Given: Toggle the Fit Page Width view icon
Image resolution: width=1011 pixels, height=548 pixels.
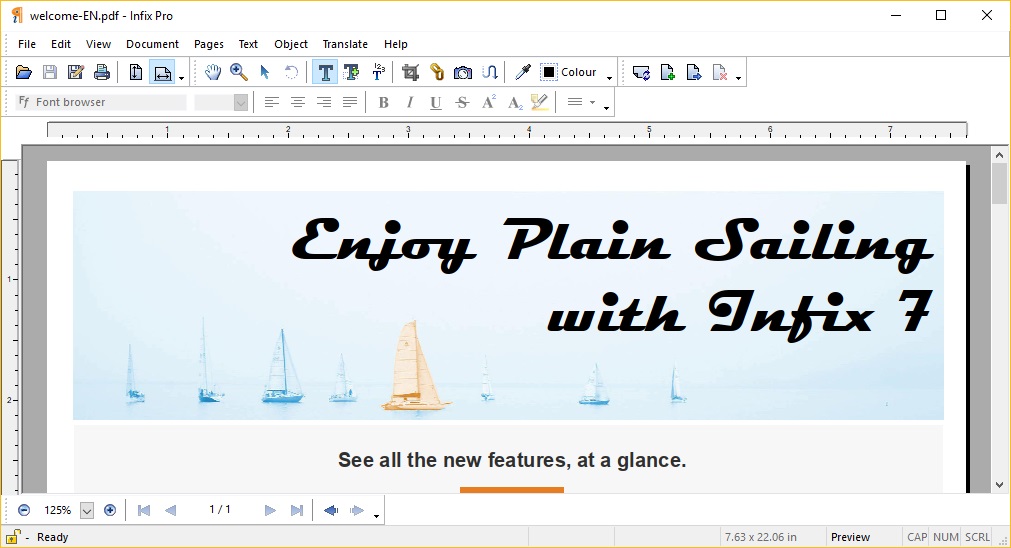Looking at the screenshot, I should click(162, 72).
